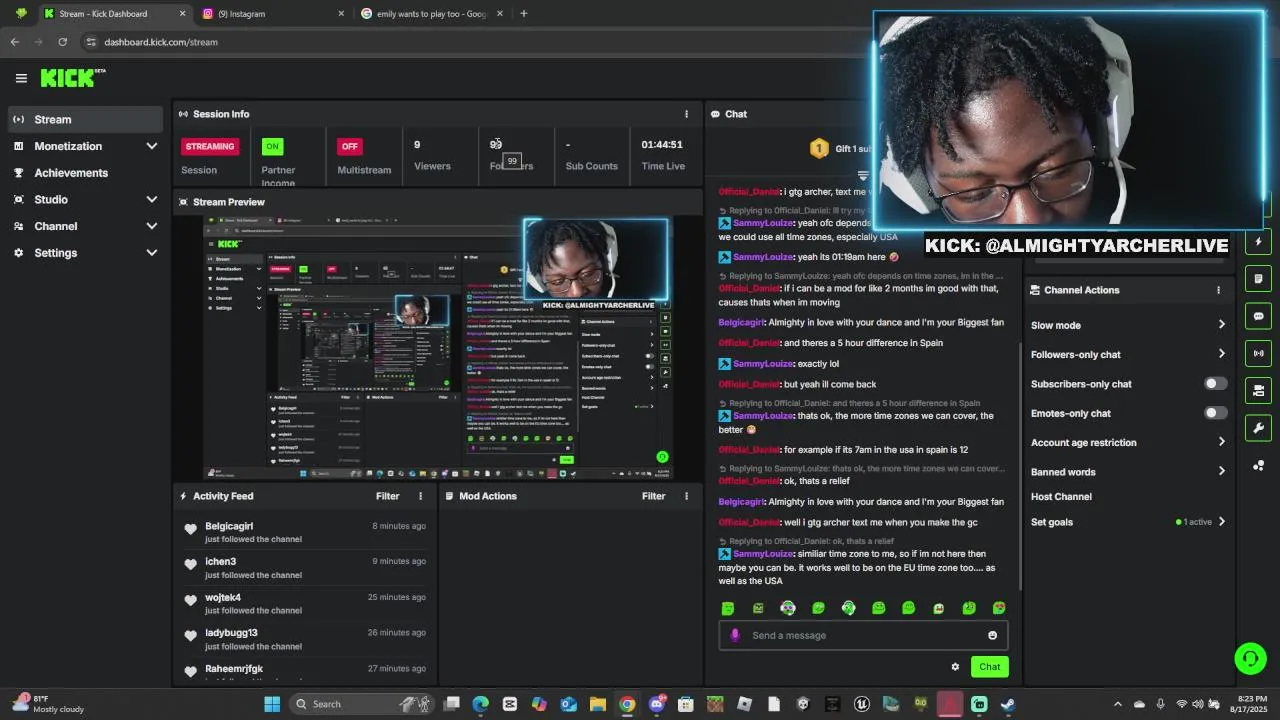Click the browser address bar URL
The width and height of the screenshot is (1280, 720).
pos(161,42)
